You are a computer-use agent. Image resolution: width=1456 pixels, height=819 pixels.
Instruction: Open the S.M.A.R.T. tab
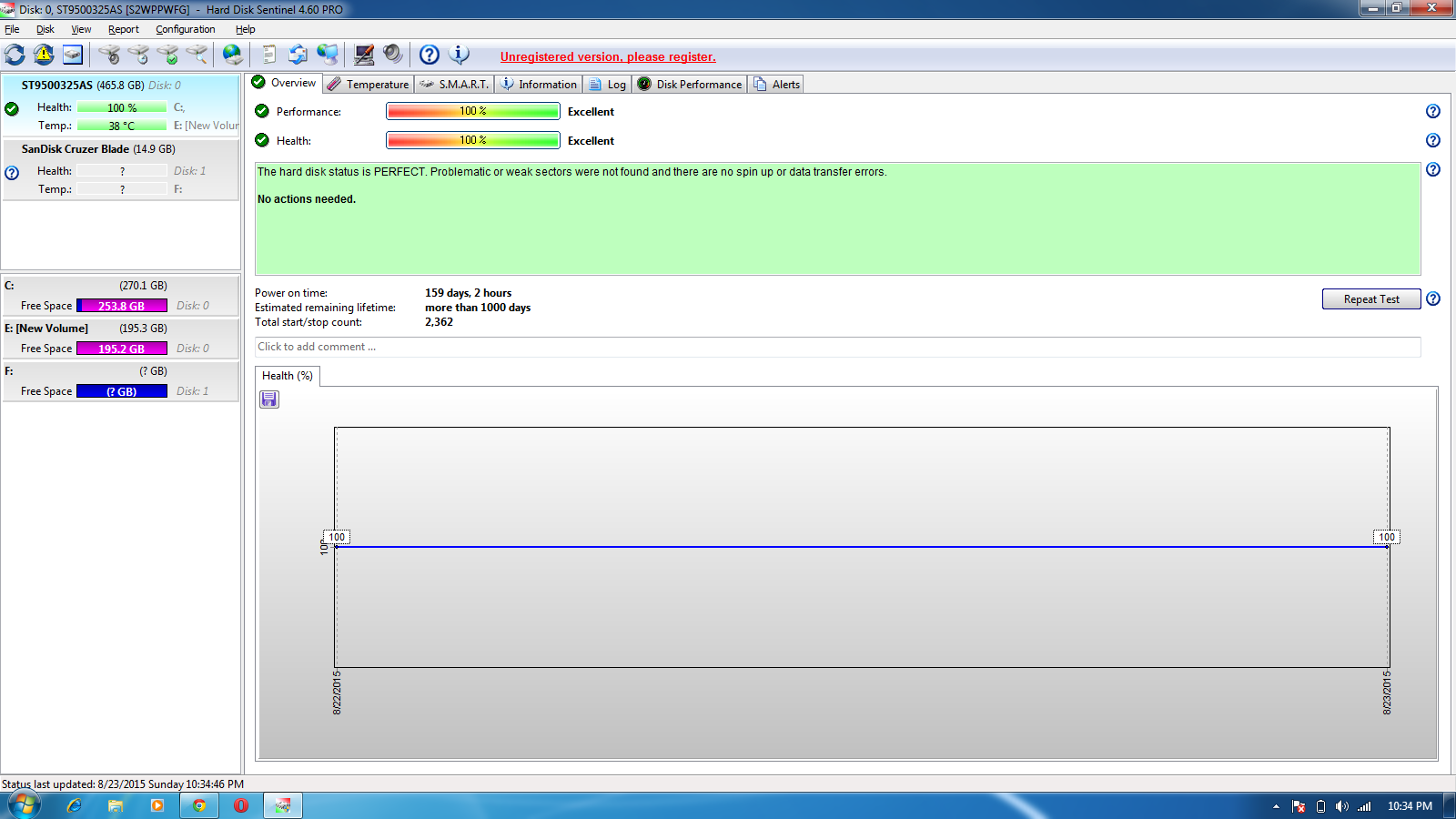(454, 85)
